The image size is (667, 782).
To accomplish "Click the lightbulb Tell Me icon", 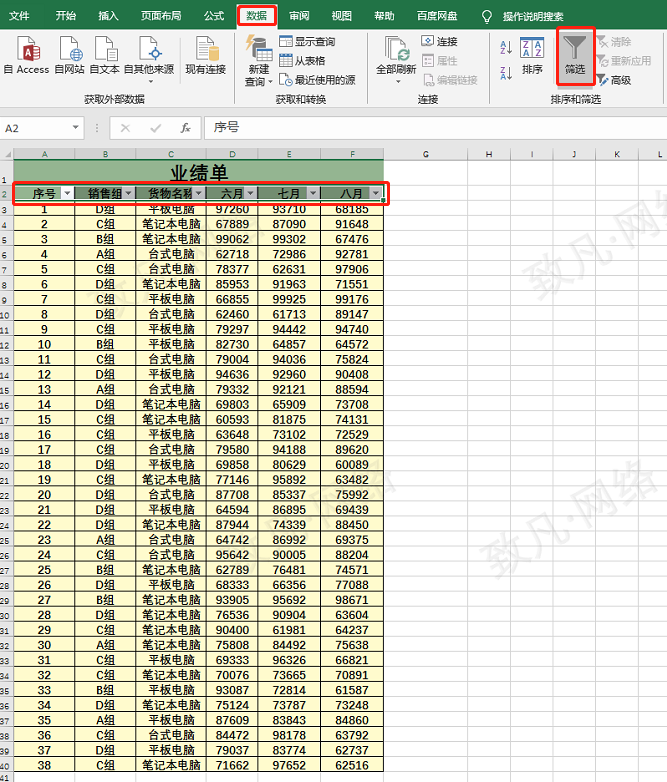I will [x=487, y=16].
